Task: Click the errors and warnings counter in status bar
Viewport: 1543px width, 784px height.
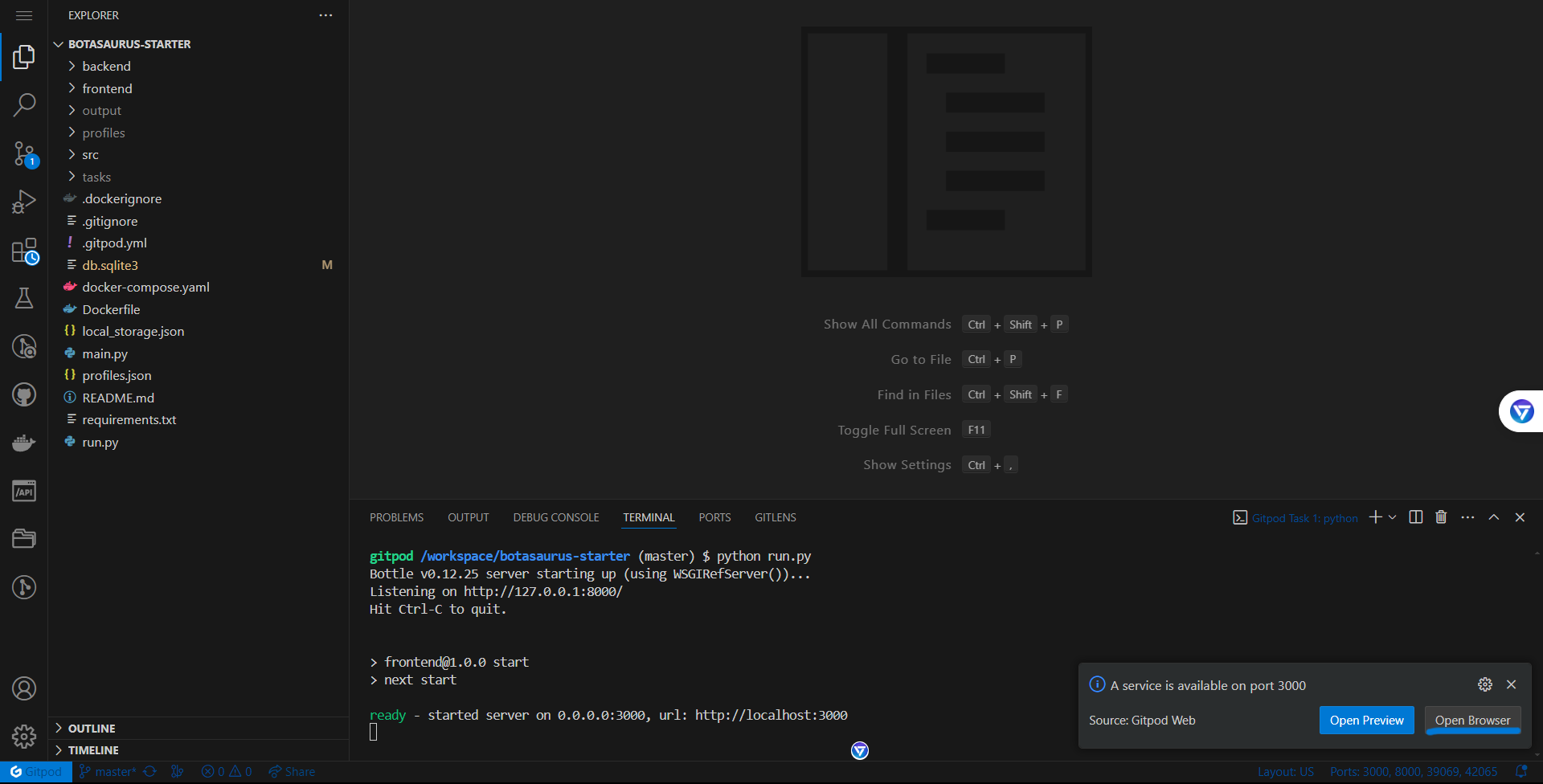Action: pyautogui.click(x=226, y=771)
